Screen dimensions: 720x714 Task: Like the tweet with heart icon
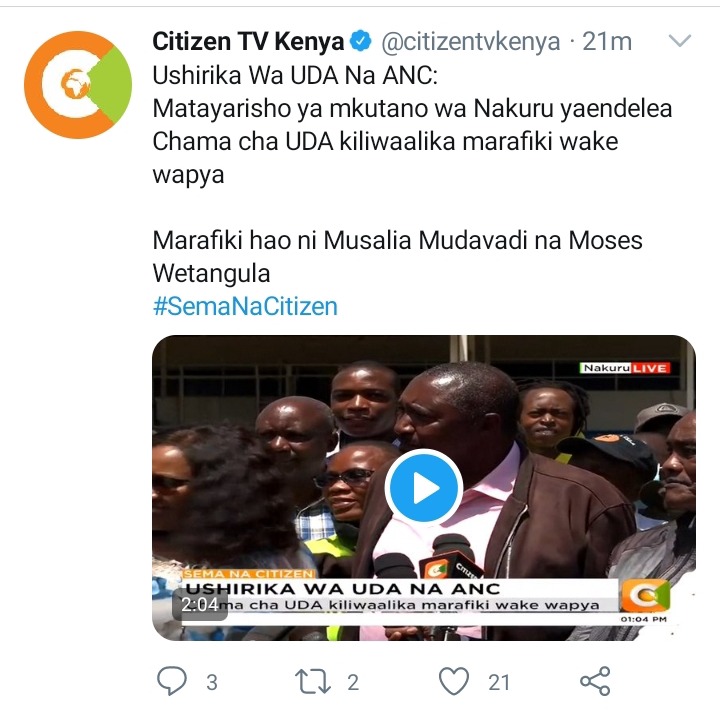pyautogui.click(x=454, y=681)
